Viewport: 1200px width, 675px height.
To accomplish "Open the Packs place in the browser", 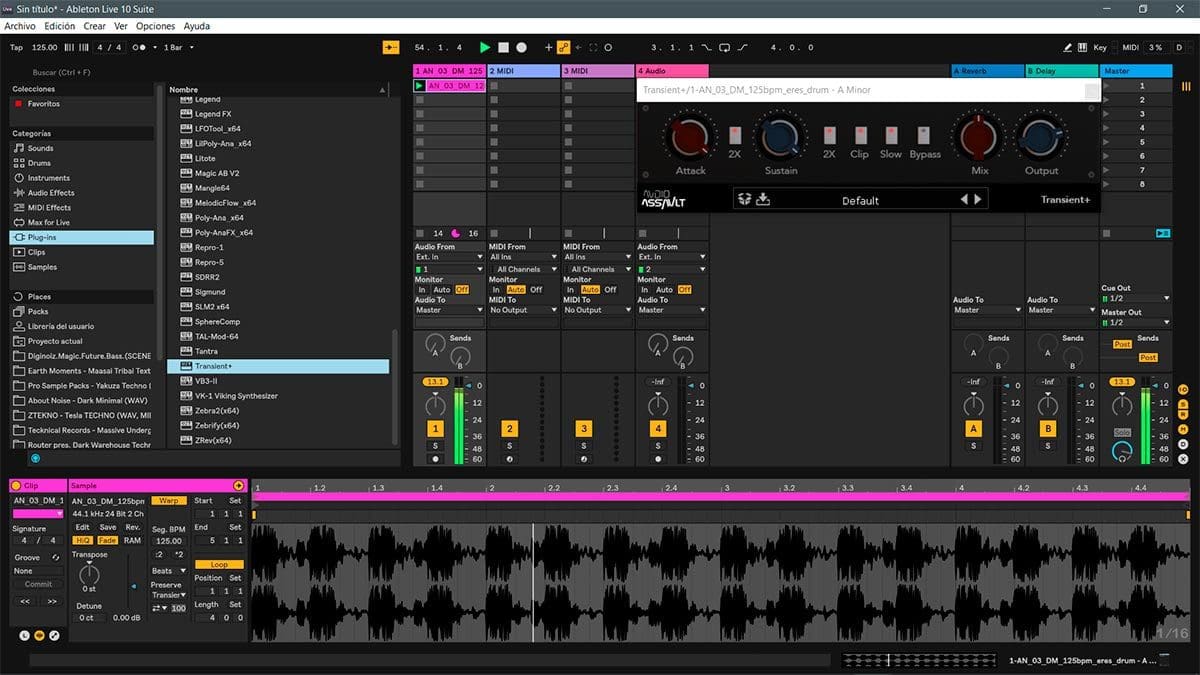I will point(38,311).
